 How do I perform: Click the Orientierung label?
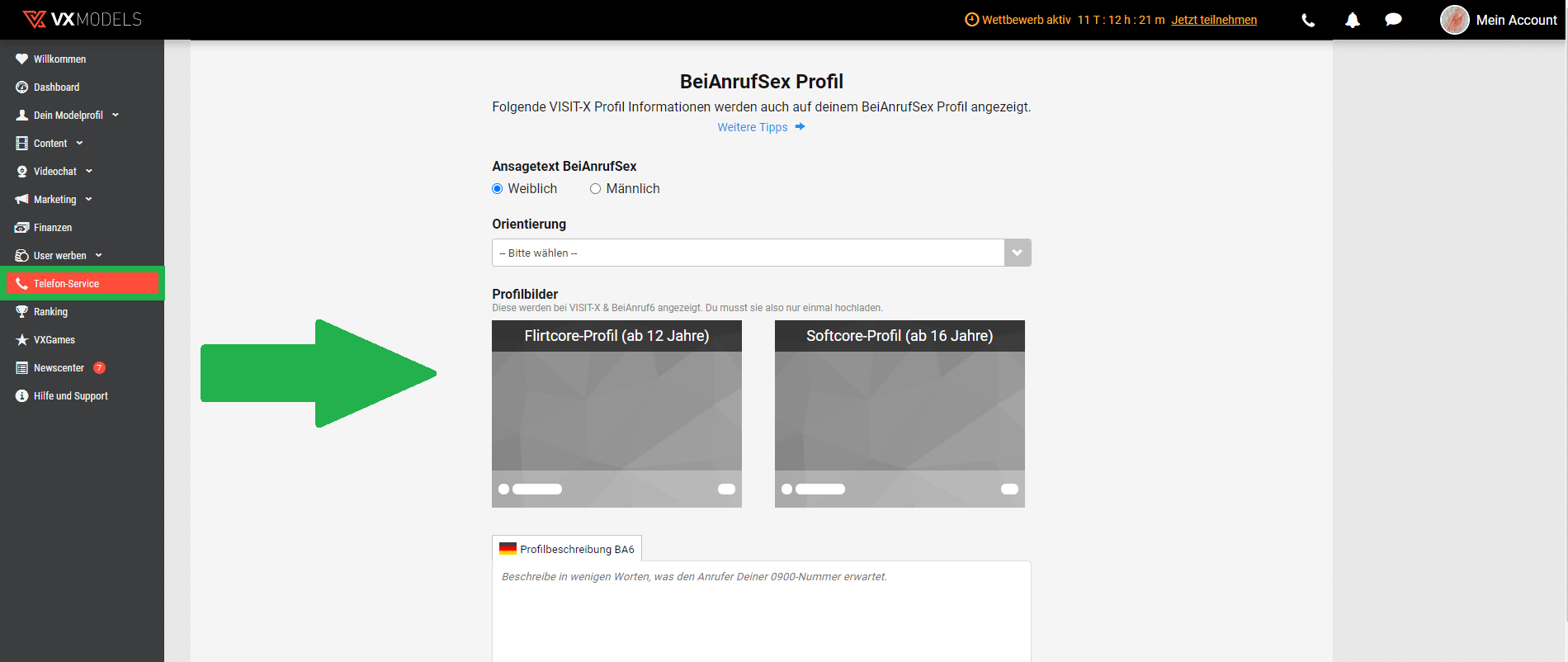click(x=529, y=224)
